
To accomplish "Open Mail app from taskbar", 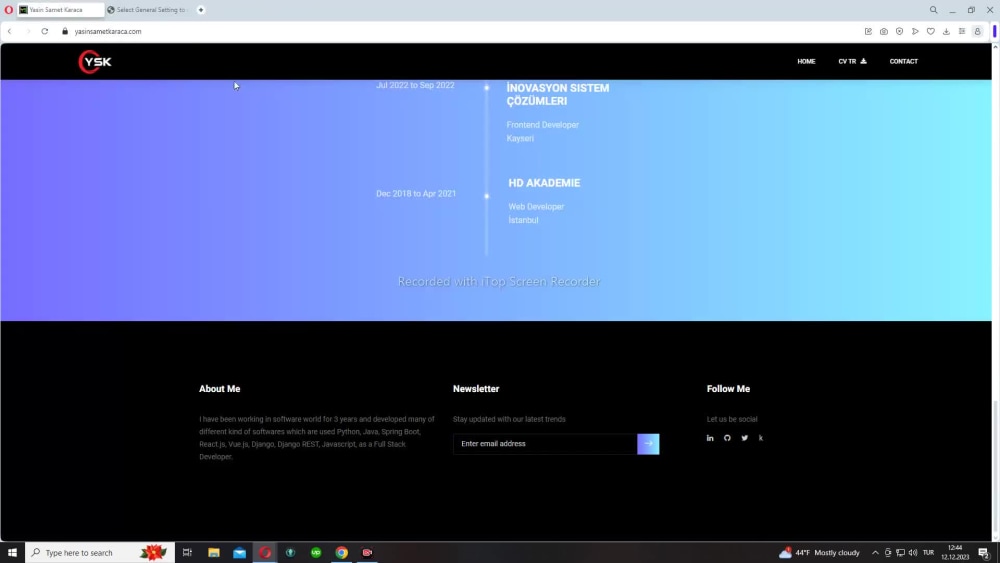I will tap(239, 553).
